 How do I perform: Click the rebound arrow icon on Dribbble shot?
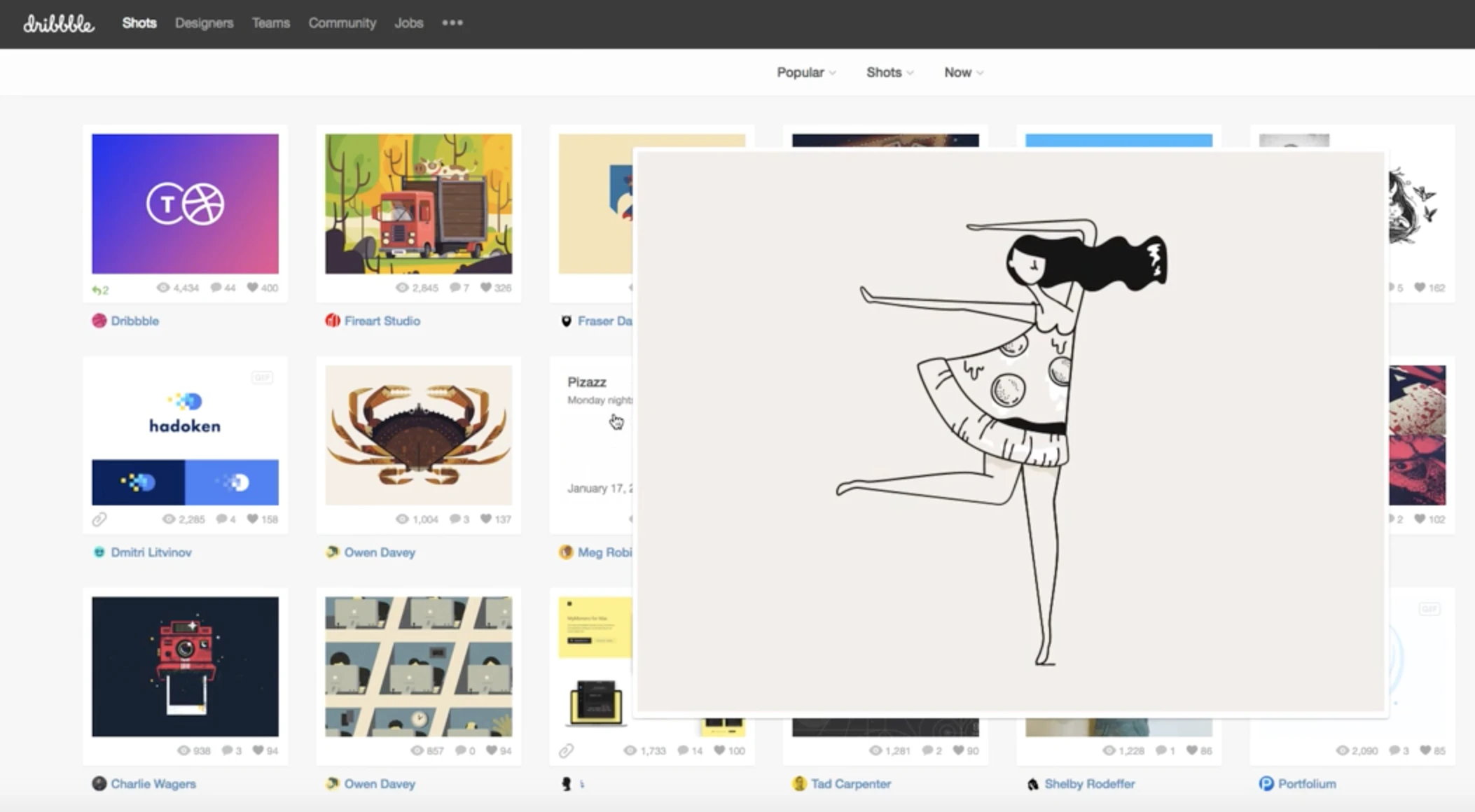[x=97, y=290]
